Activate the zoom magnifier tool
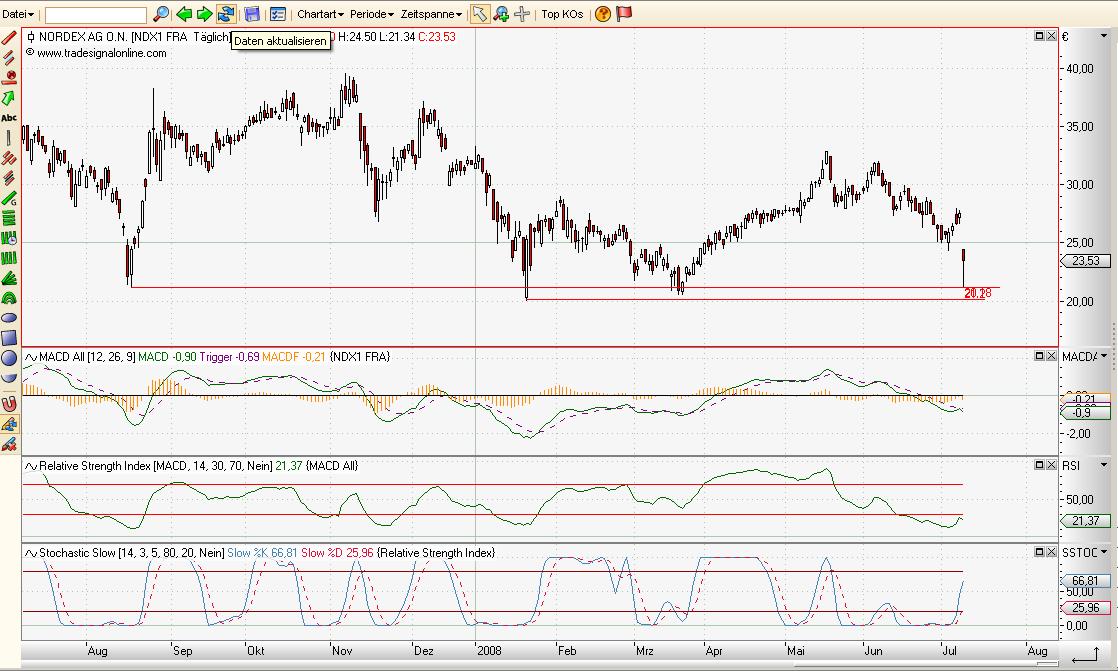 pos(501,14)
